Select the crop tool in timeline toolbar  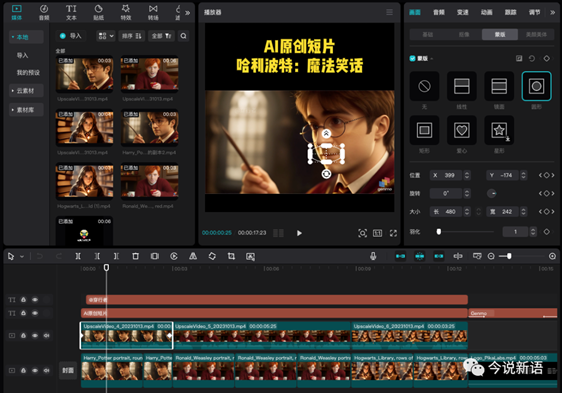coord(231,256)
